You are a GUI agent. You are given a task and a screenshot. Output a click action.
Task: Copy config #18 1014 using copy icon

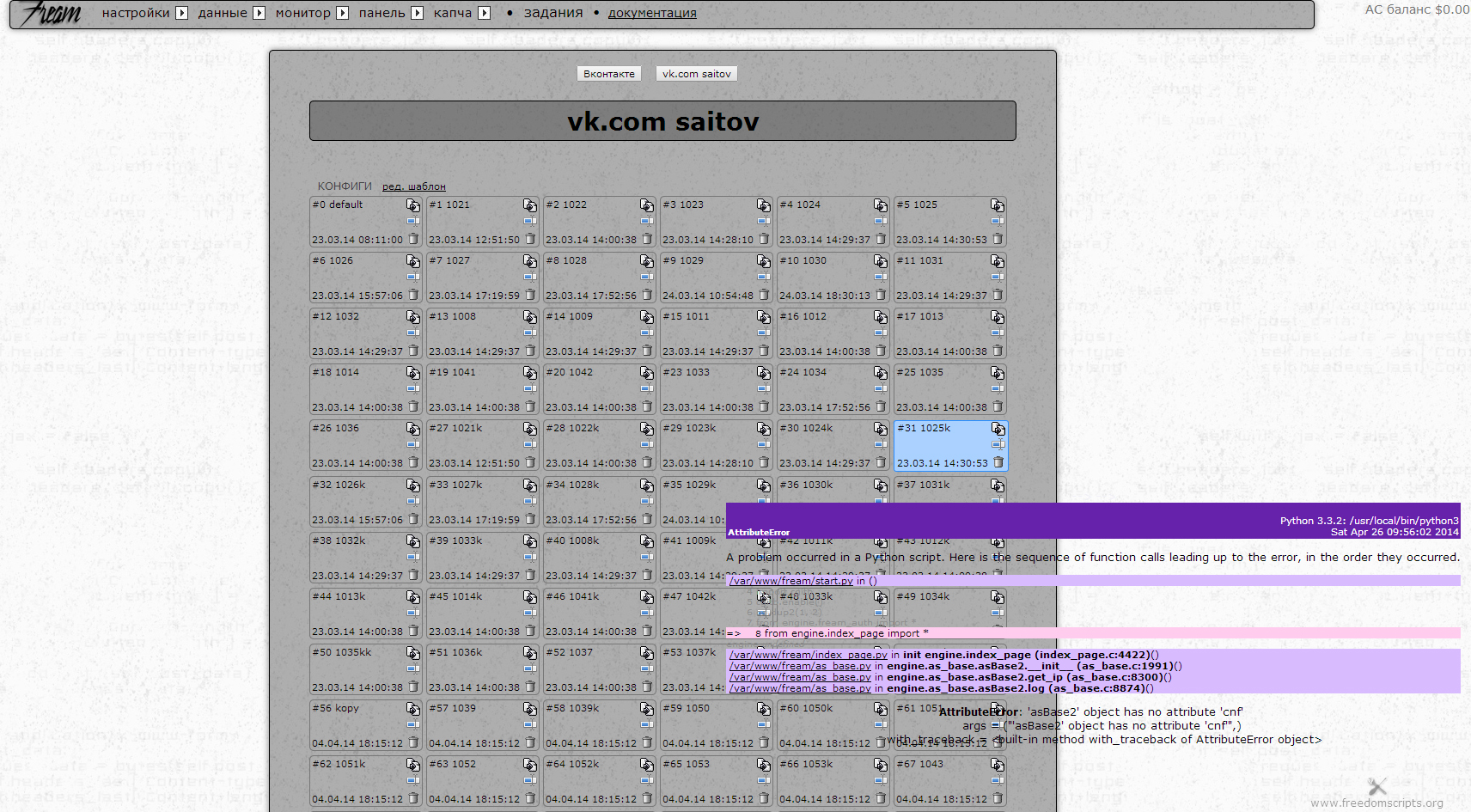pos(413,373)
